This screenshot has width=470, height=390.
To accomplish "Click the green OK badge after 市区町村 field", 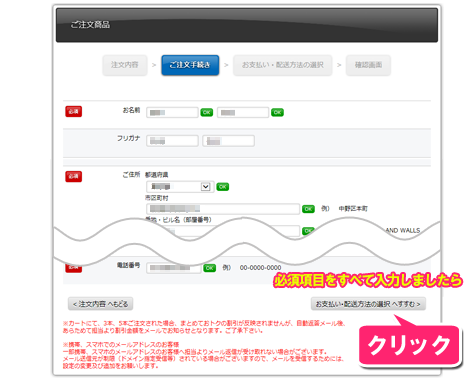I will click(x=308, y=209).
